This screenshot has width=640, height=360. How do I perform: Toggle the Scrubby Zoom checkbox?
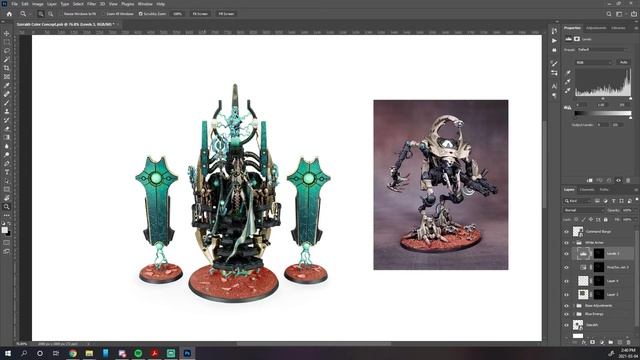point(140,14)
